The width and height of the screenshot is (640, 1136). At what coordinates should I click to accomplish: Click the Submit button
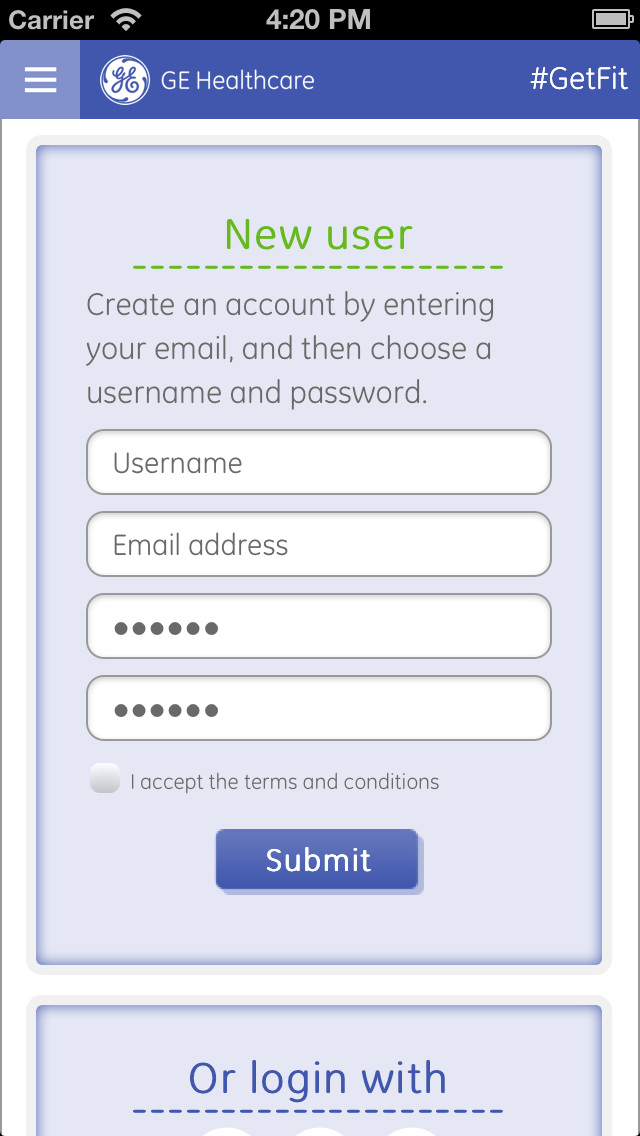(317, 860)
